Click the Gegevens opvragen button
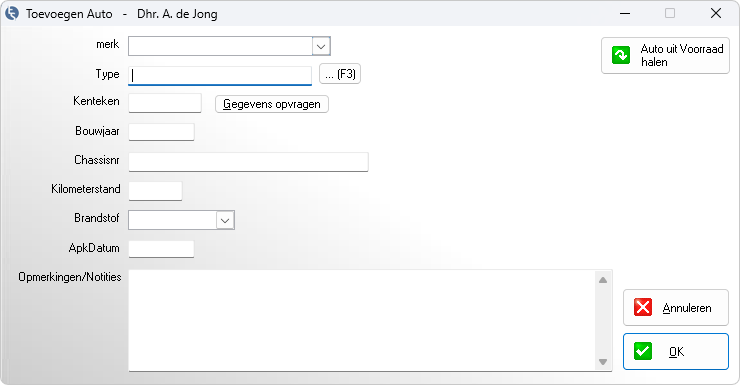 tap(272, 104)
